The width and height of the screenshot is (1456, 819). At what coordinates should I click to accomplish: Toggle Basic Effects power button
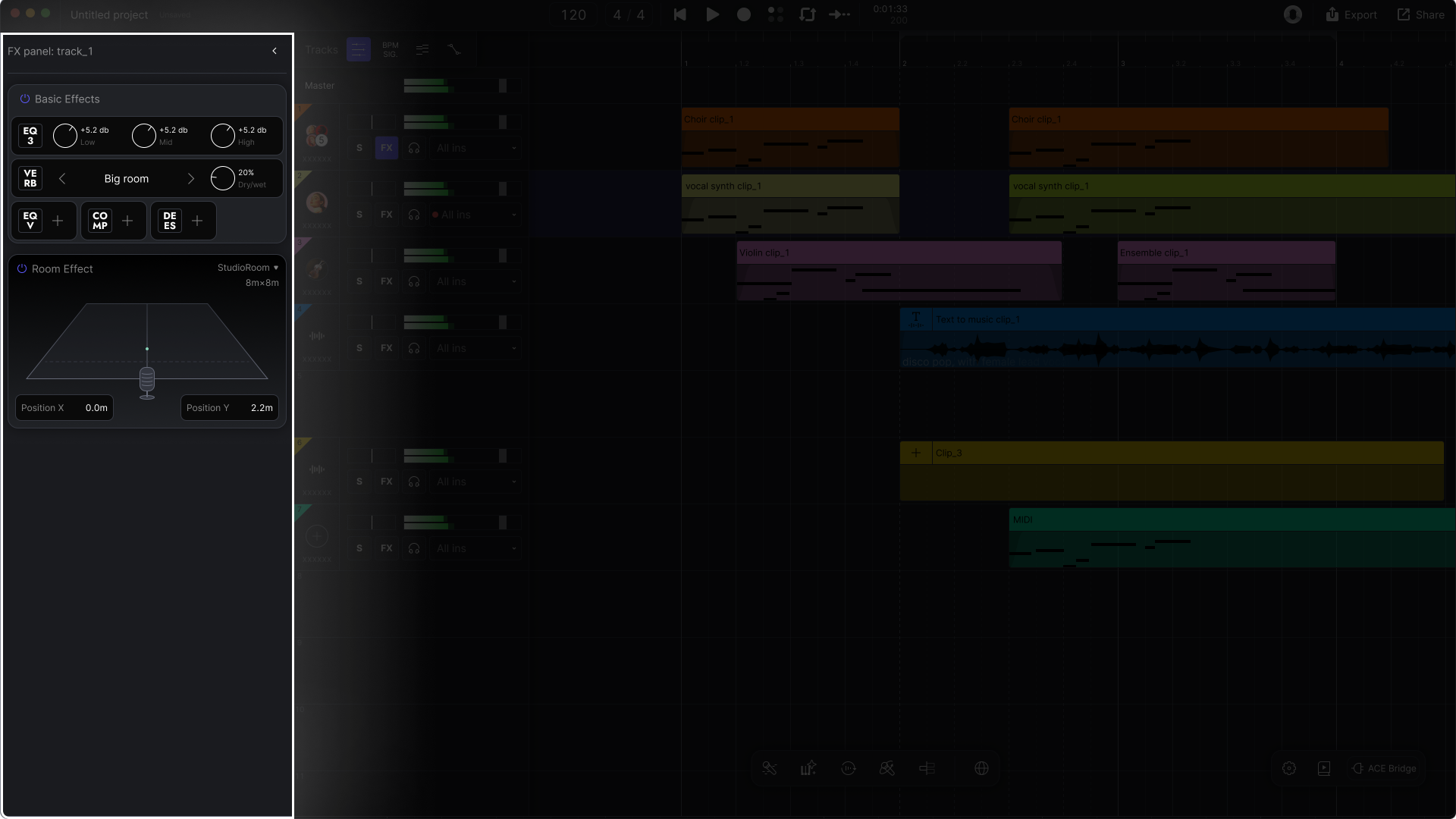click(x=25, y=99)
